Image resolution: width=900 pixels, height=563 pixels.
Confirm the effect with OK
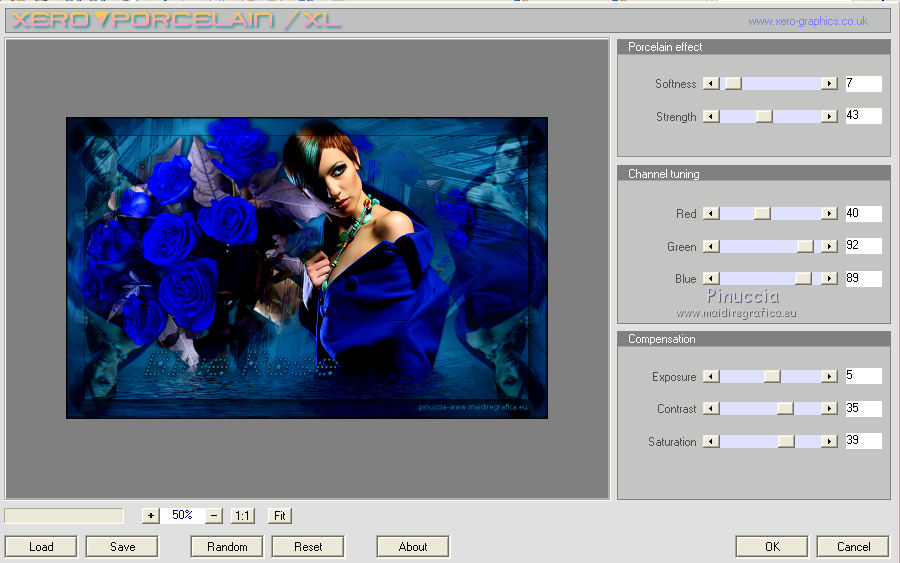pos(772,547)
